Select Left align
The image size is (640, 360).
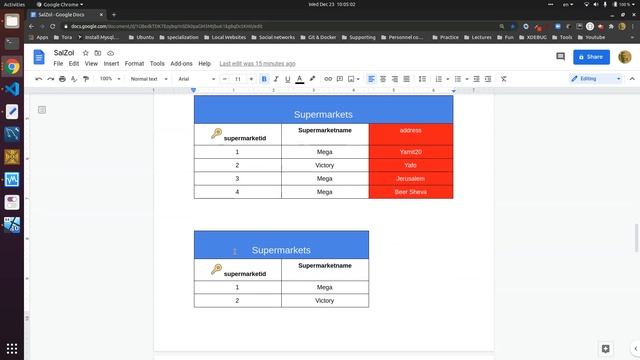point(371,79)
